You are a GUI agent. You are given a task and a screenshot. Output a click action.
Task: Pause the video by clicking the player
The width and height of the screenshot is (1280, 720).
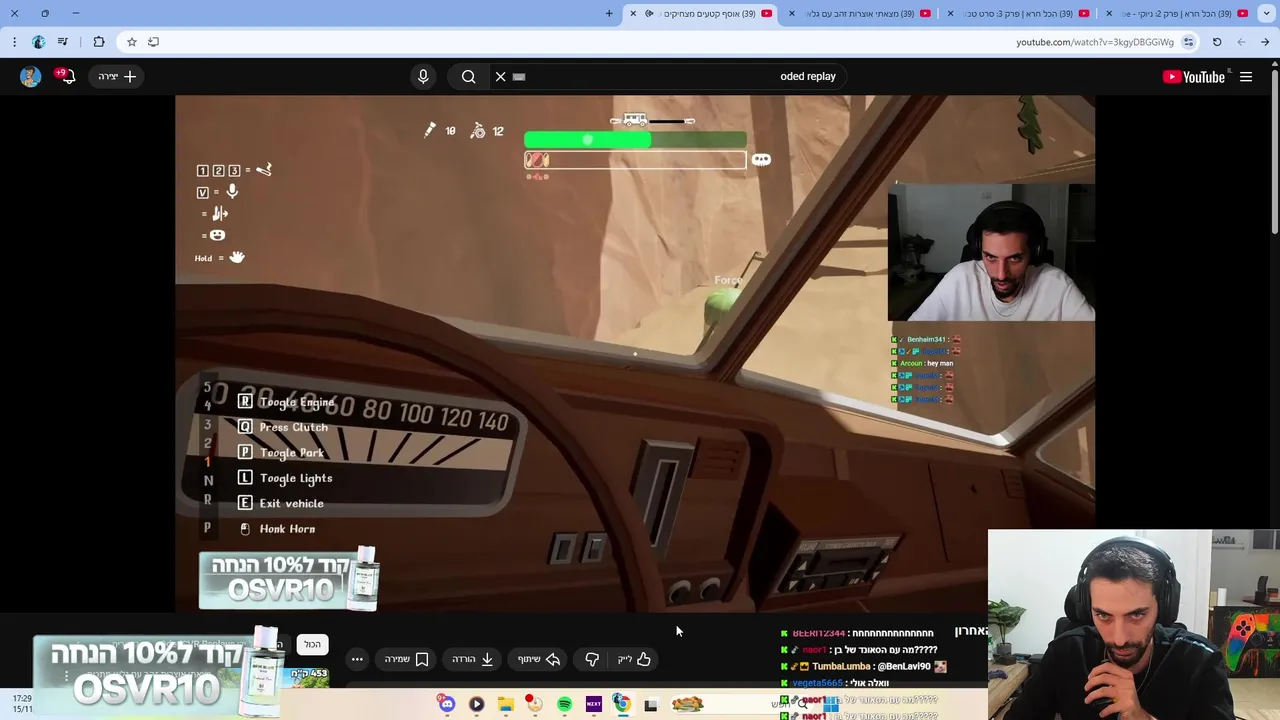tap(635, 352)
